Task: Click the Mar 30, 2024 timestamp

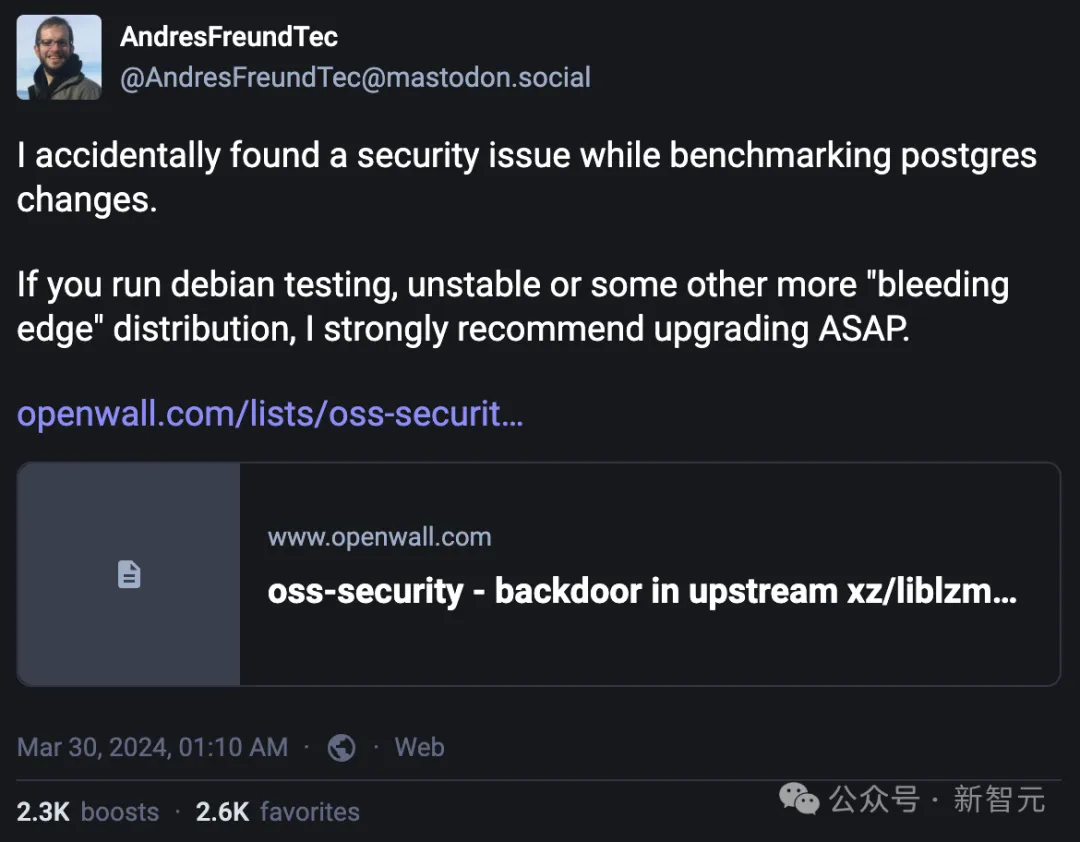Action: click(x=152, y=747)
